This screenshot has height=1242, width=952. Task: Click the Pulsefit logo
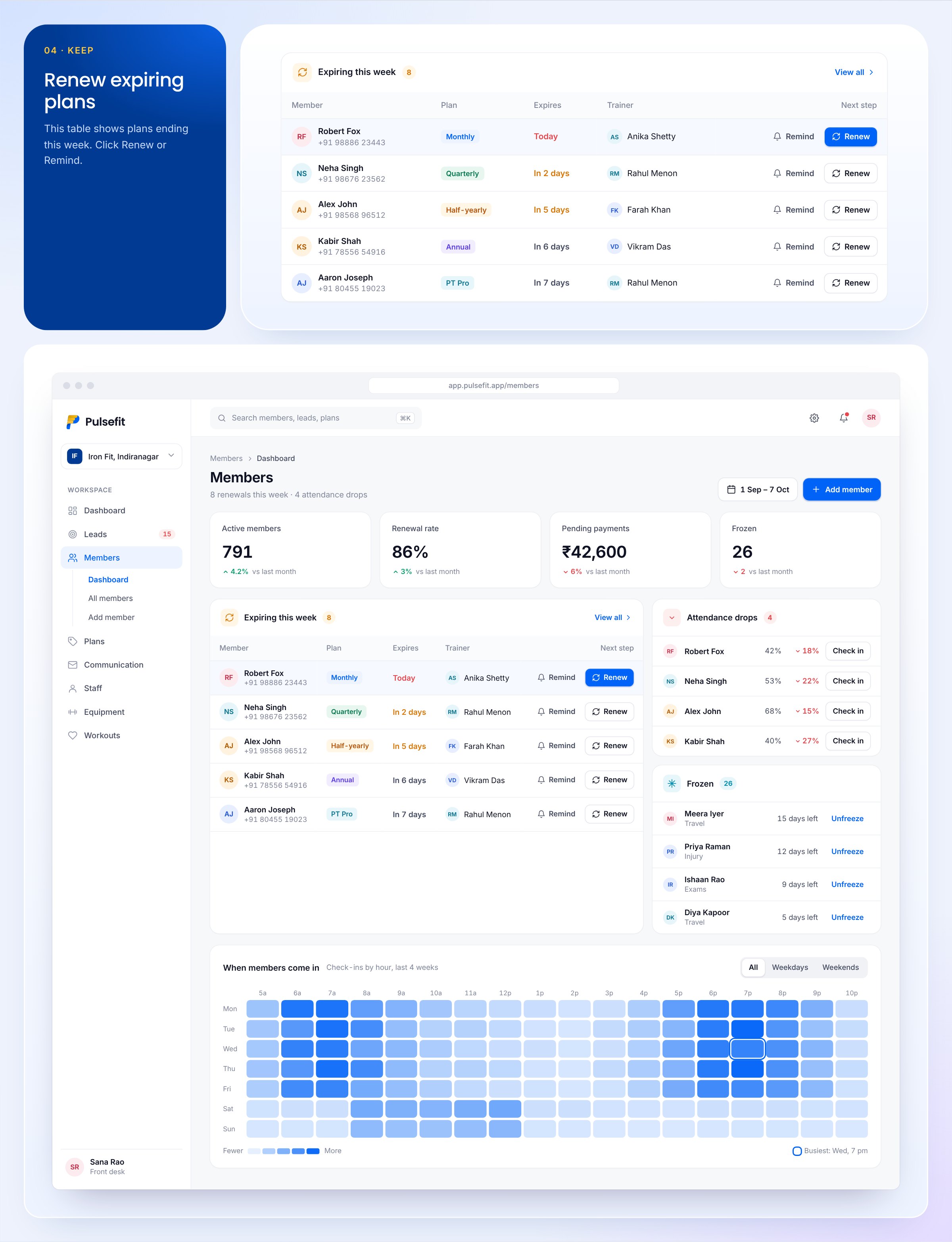96,422
